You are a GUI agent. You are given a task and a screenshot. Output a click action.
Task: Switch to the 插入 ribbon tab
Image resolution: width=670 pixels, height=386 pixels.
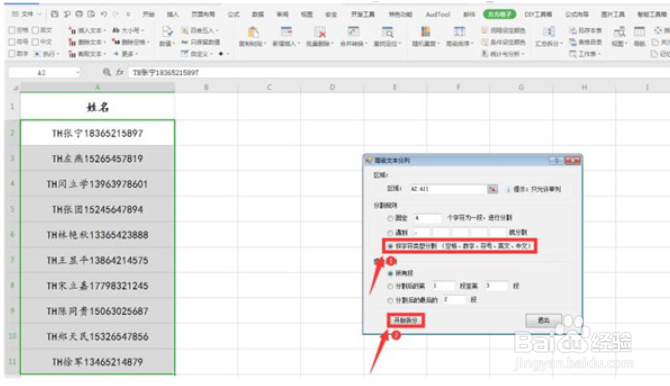(x=173, y=15)
